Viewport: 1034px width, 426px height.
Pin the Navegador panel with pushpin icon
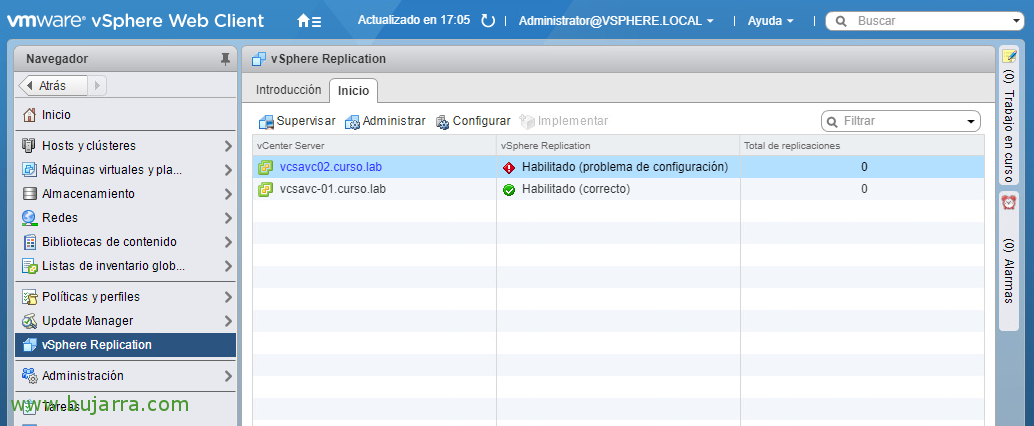[x=225, y=59]
